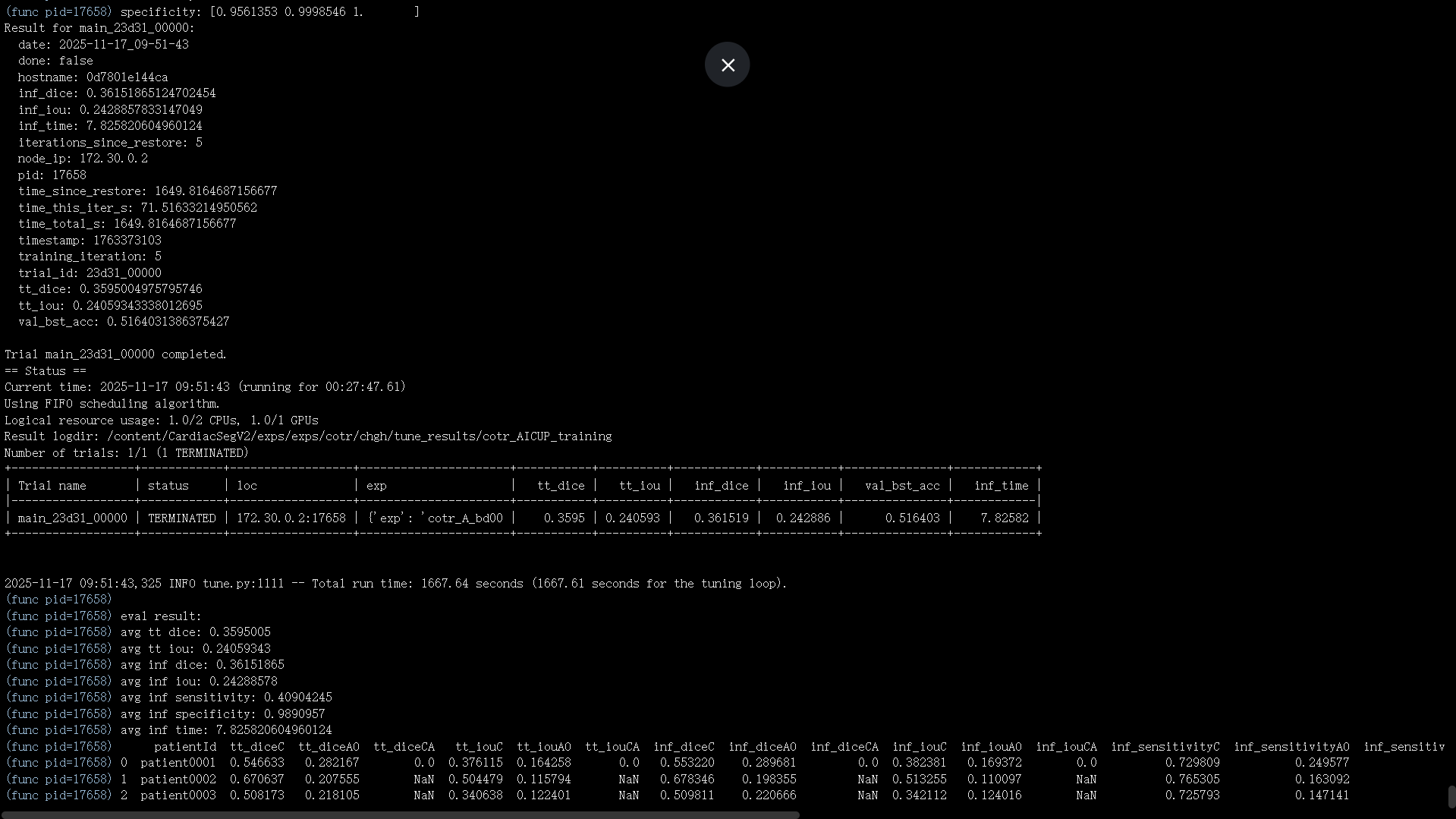Close the overlay with the X button
Screen dimensions: 1456x819
pyautogui.click(x=727, y=65)
